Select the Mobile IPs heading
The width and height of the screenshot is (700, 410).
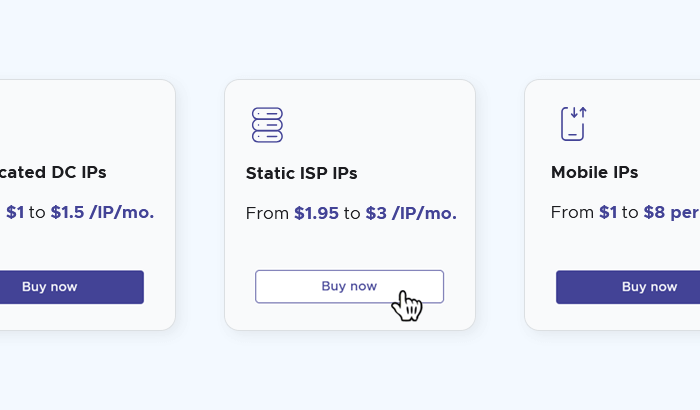point(594,172)
